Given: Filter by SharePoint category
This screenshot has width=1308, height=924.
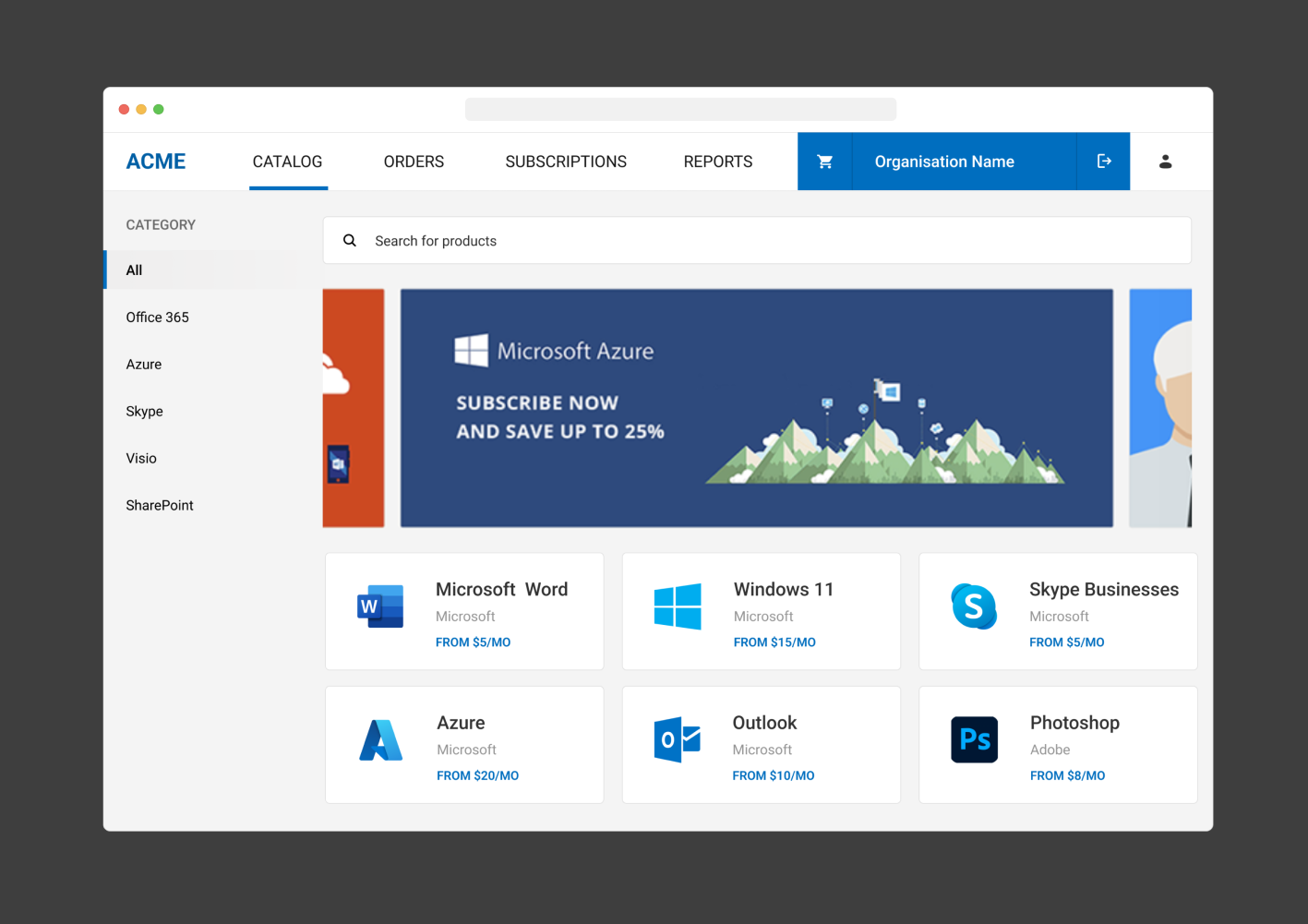Looking at the screenshot, I should [160, 506].
